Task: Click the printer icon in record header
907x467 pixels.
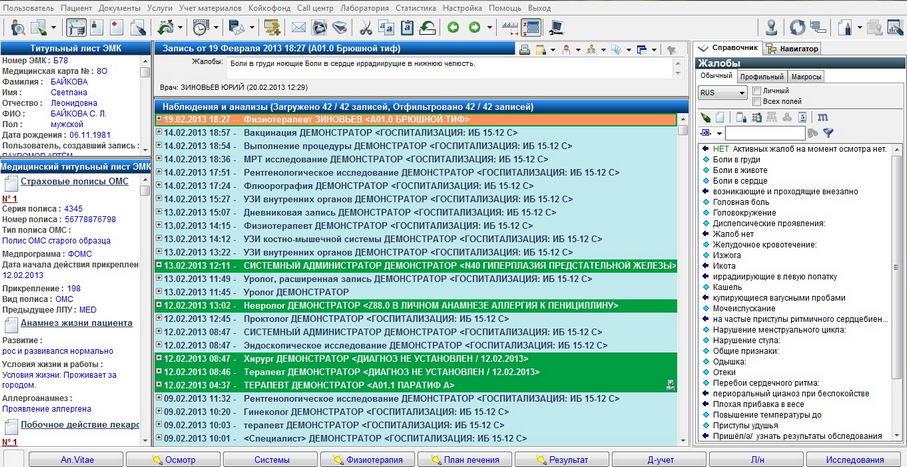Action: click(524, 50)
